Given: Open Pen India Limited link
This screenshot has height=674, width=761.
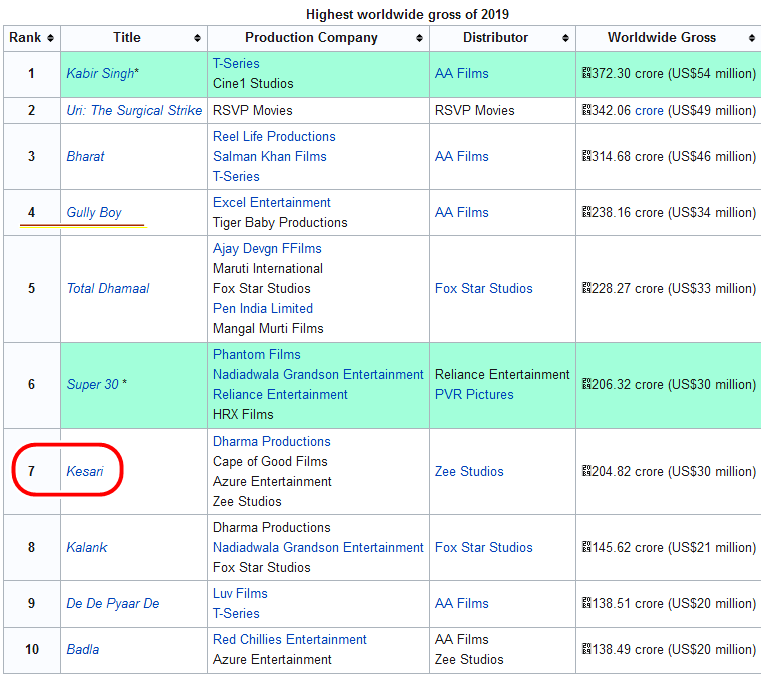Looking at the screenshot, I should (x=263, y=308).
